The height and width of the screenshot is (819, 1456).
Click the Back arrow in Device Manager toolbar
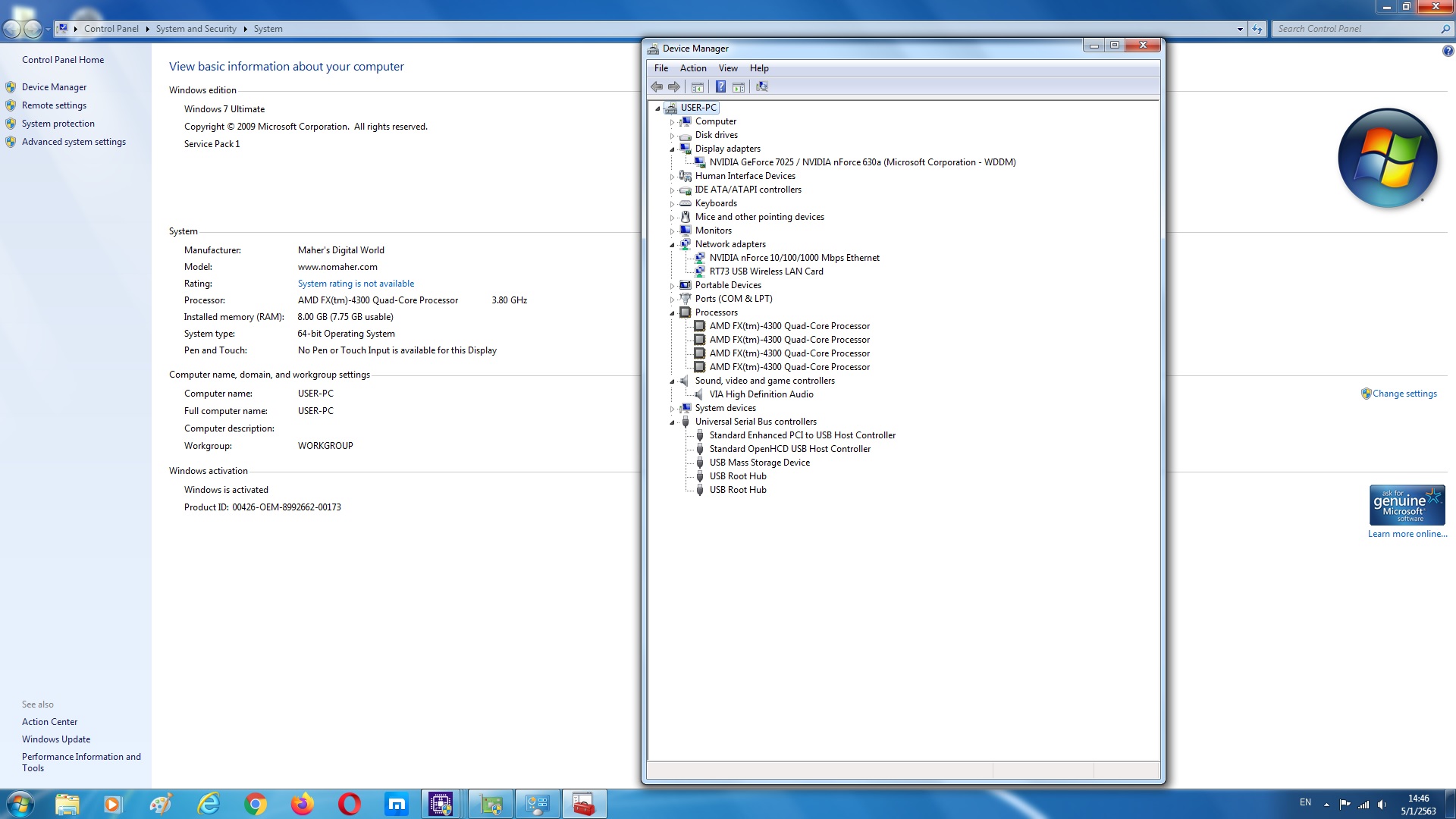[x=657, y=87]
